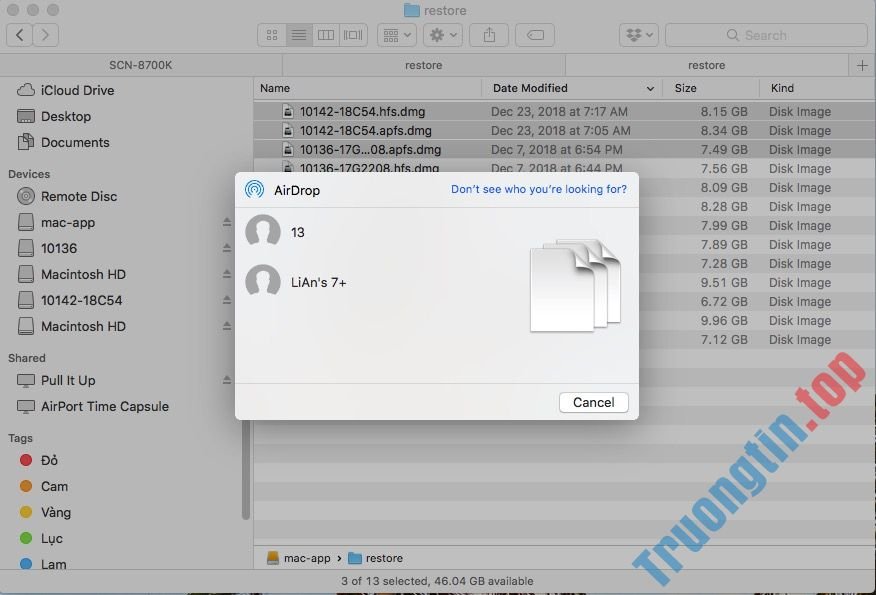This screenshot has height=595, width=876.
Task: Eject the Pull It Up shared computer
Action: 227,380
